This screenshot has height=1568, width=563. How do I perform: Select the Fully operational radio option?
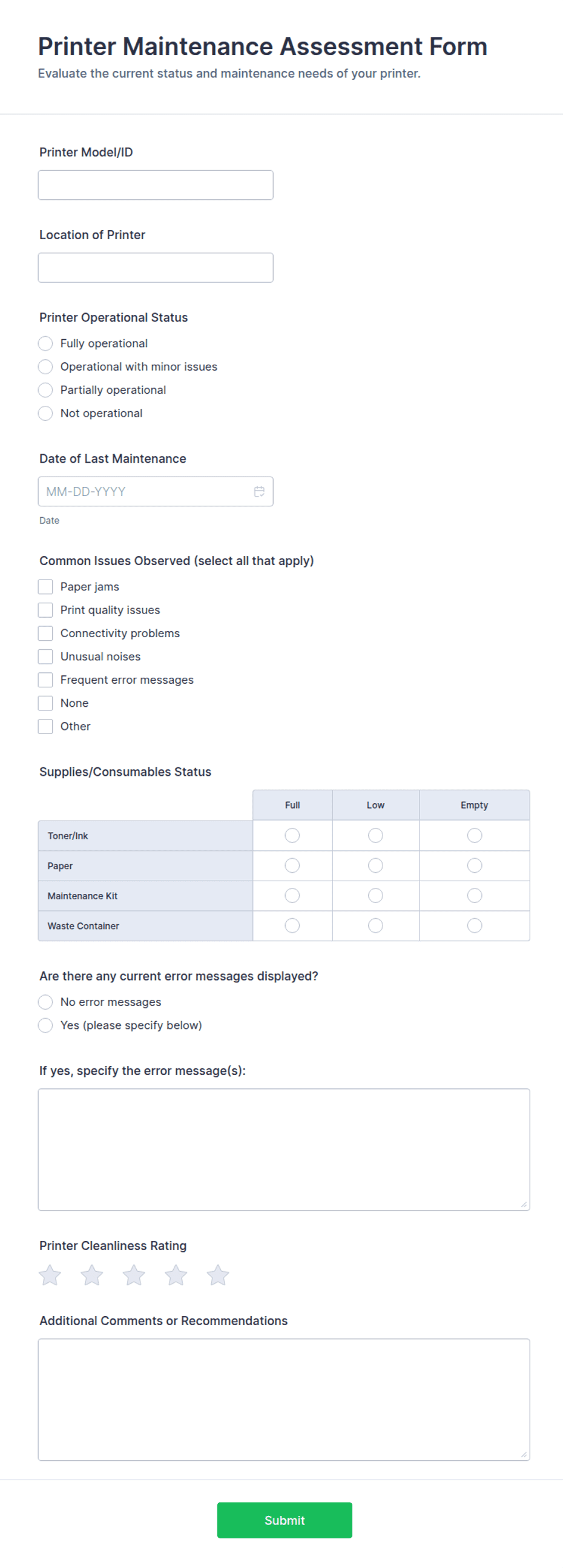coord(45,343)
